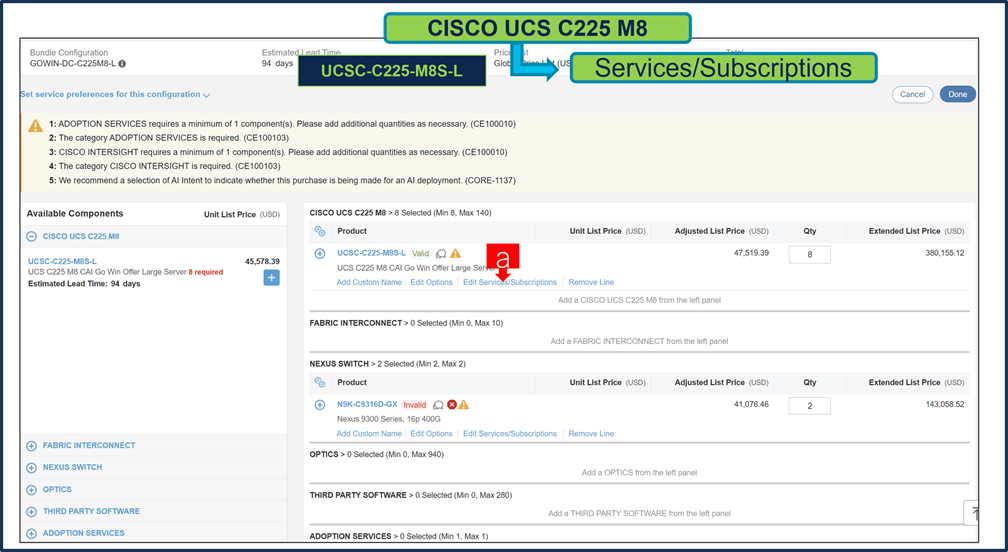Click Add Custom Name for UCSC-C225-M8S-L
Image resolution: width=1008 pixels, height=552 pixels.
[369, 282]
